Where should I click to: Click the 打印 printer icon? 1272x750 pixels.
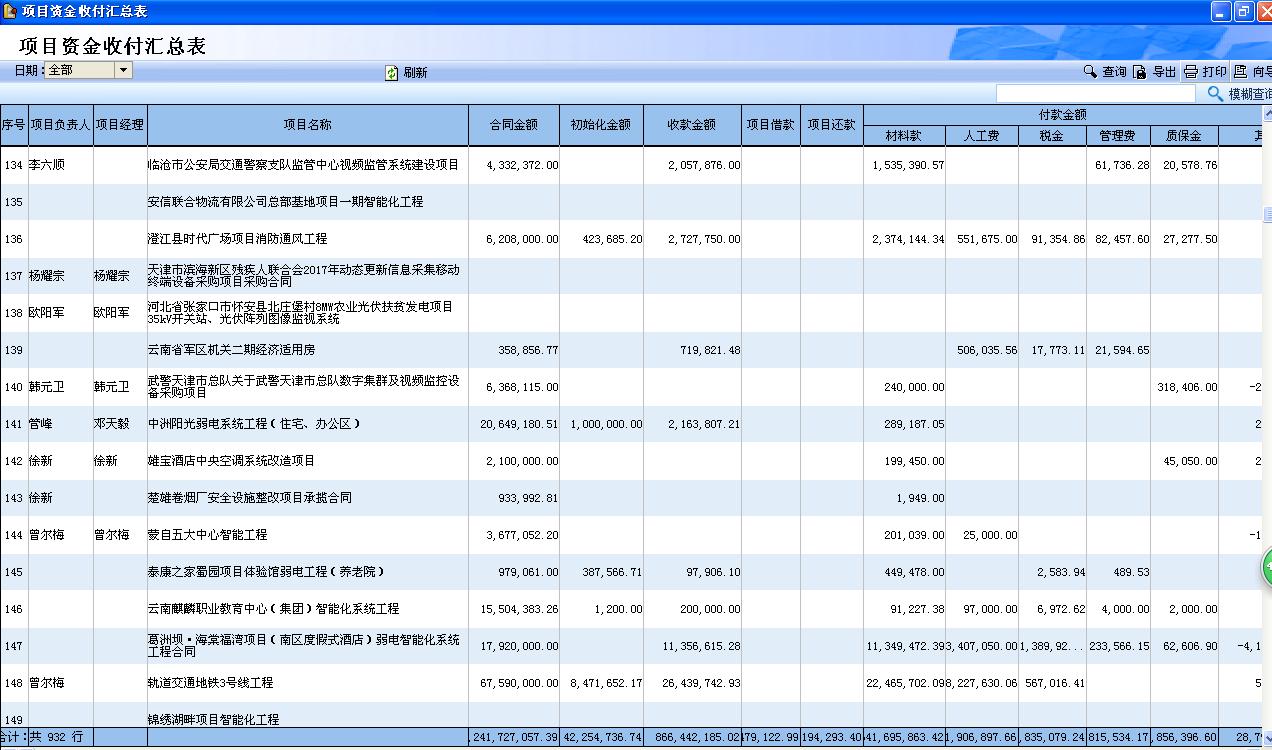[x=1190, y=72]
